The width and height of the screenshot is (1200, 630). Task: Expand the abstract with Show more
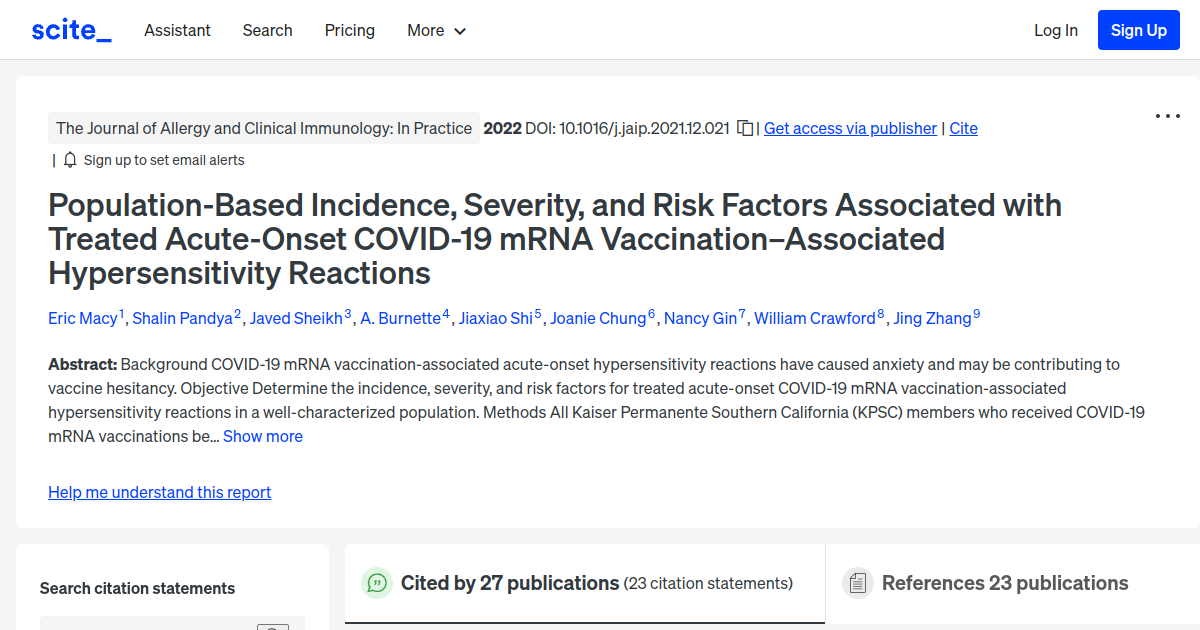click(x=262, y=436)
